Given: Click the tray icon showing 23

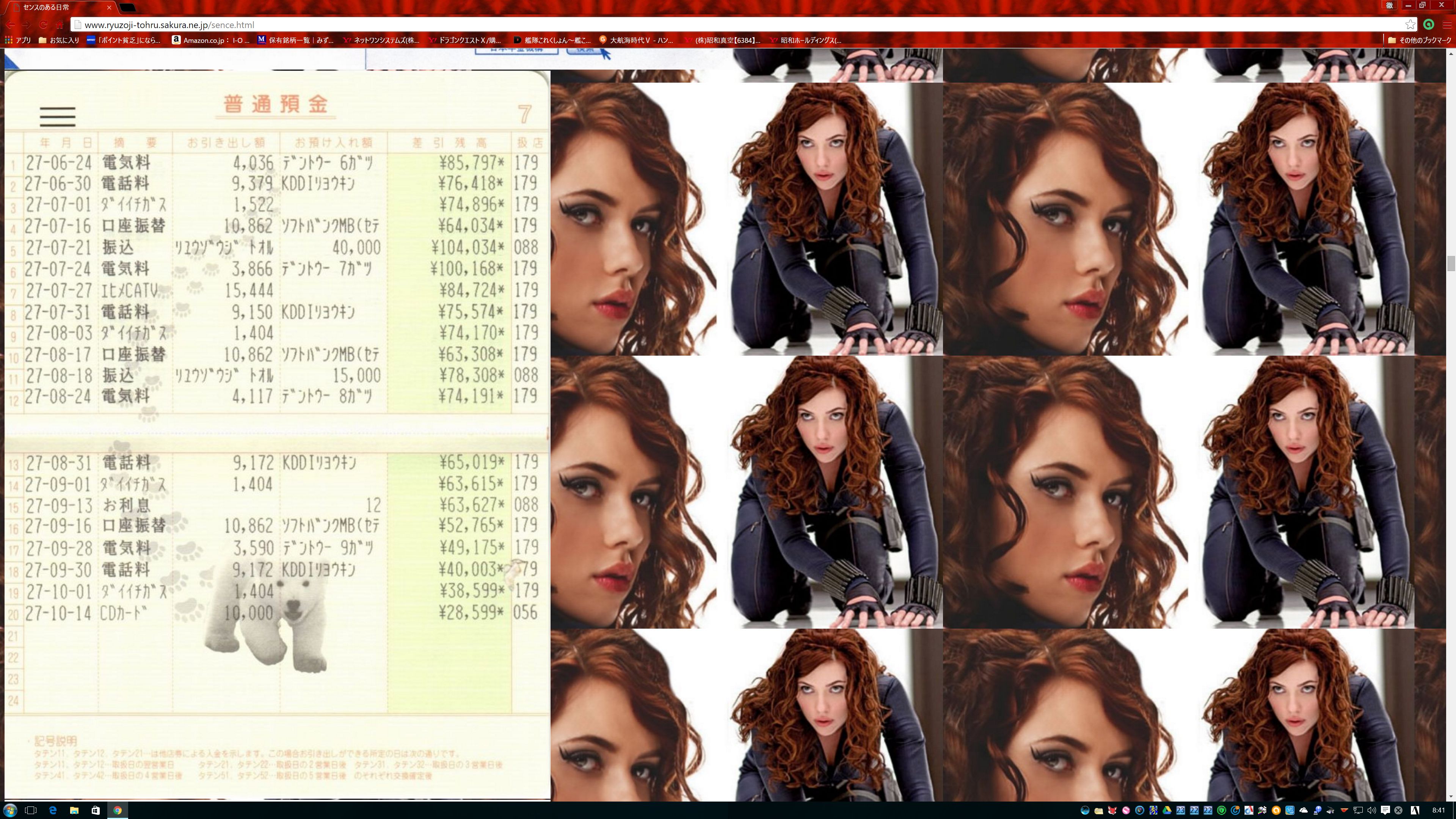Looking at the screenshot, I should 1180,811.
